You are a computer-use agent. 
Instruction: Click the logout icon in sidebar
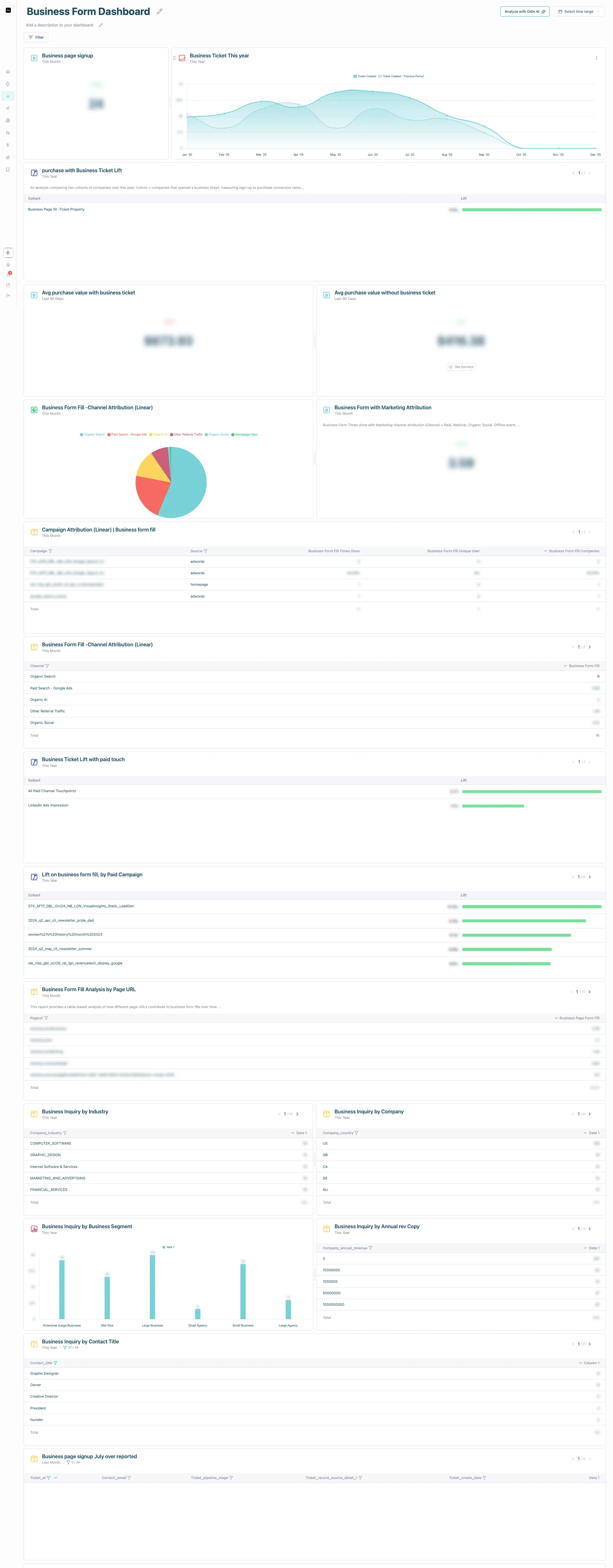[8, 295]
